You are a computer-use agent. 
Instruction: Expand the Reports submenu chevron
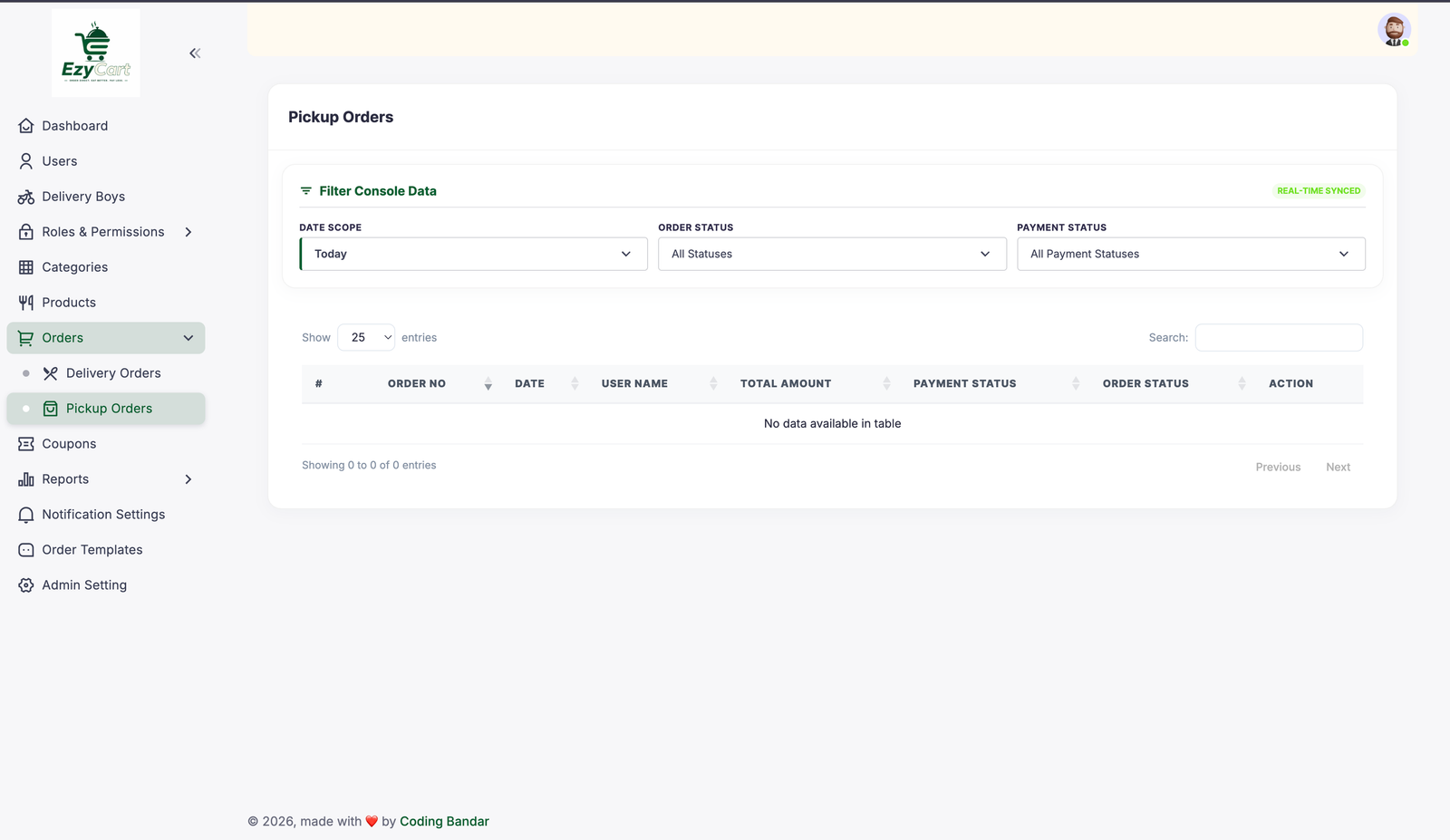188,479
